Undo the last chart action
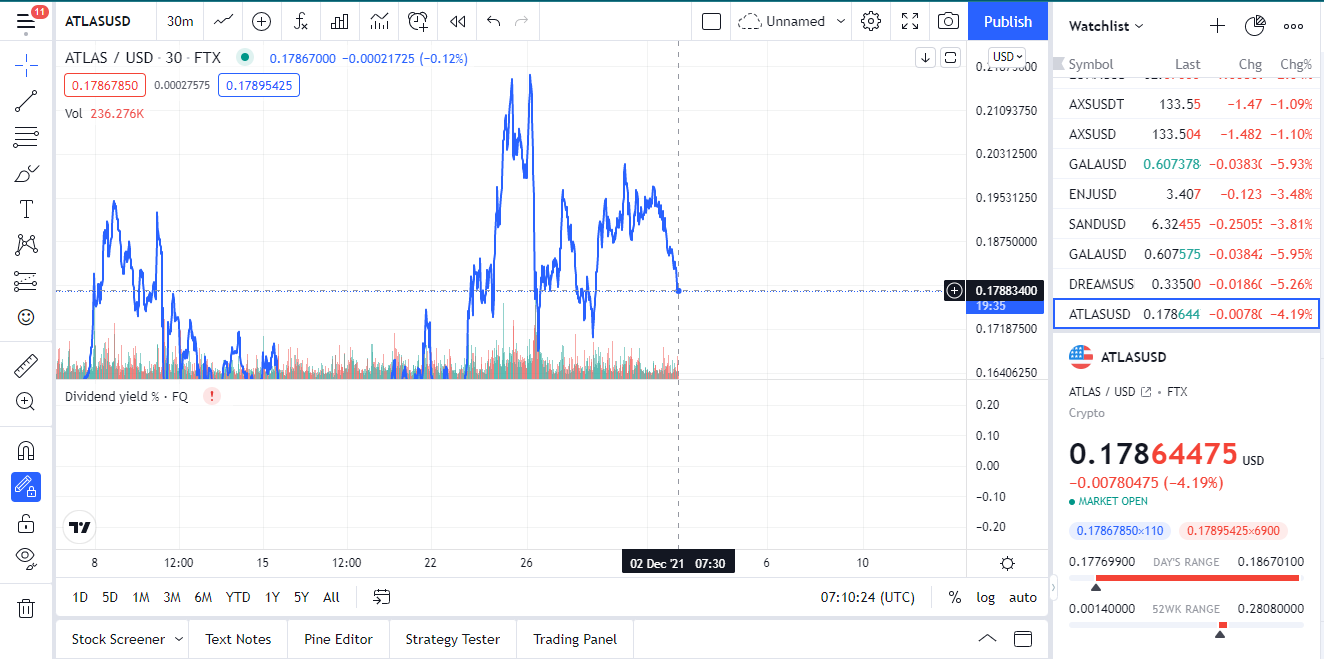Image resolution: width=1324 pixels, height=659 pixels. click(x=493, y=21)
